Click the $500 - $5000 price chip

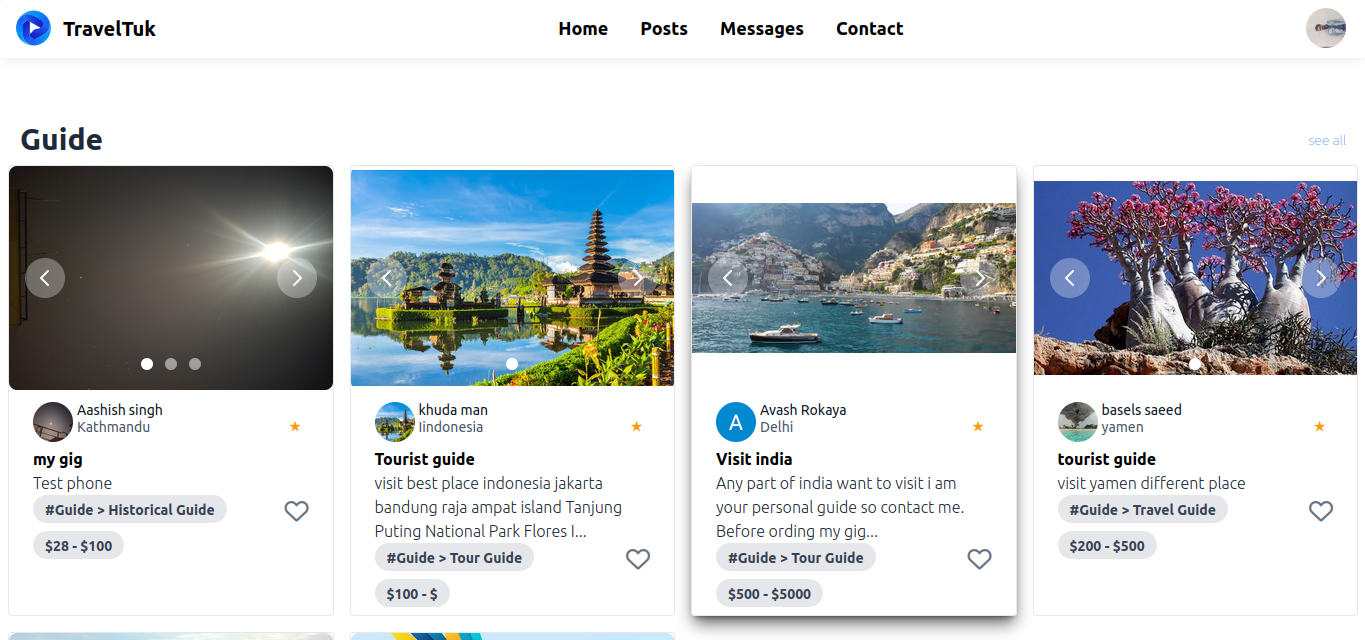click(x=769, y=594)
